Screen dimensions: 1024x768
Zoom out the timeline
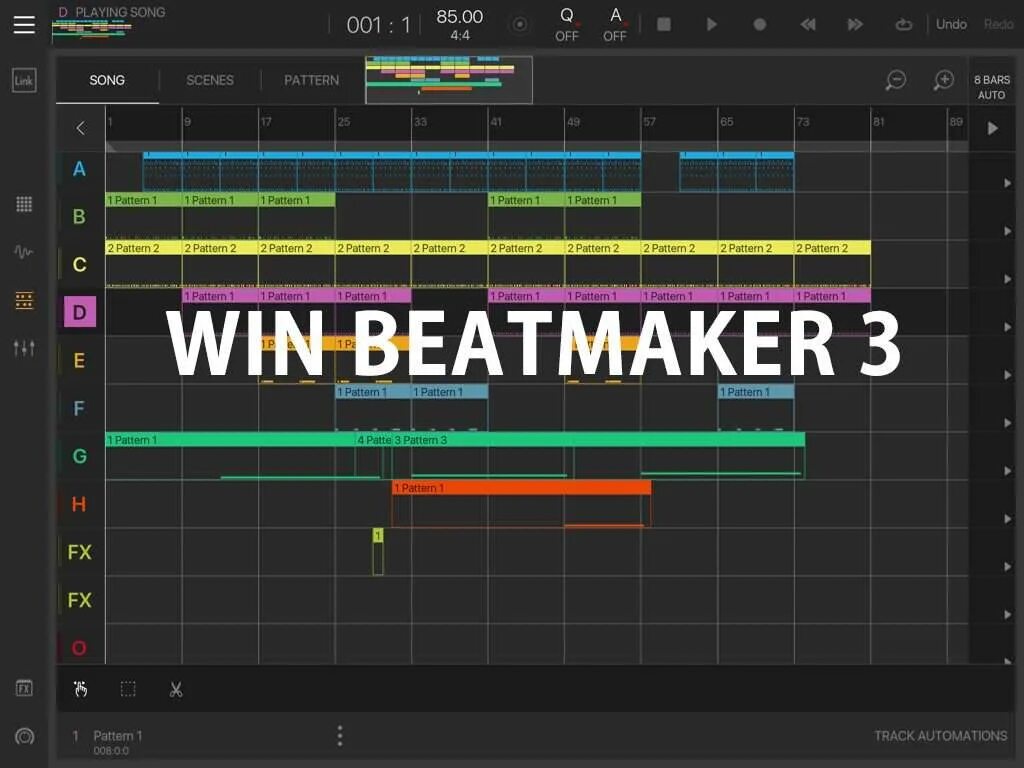(895, 80)
